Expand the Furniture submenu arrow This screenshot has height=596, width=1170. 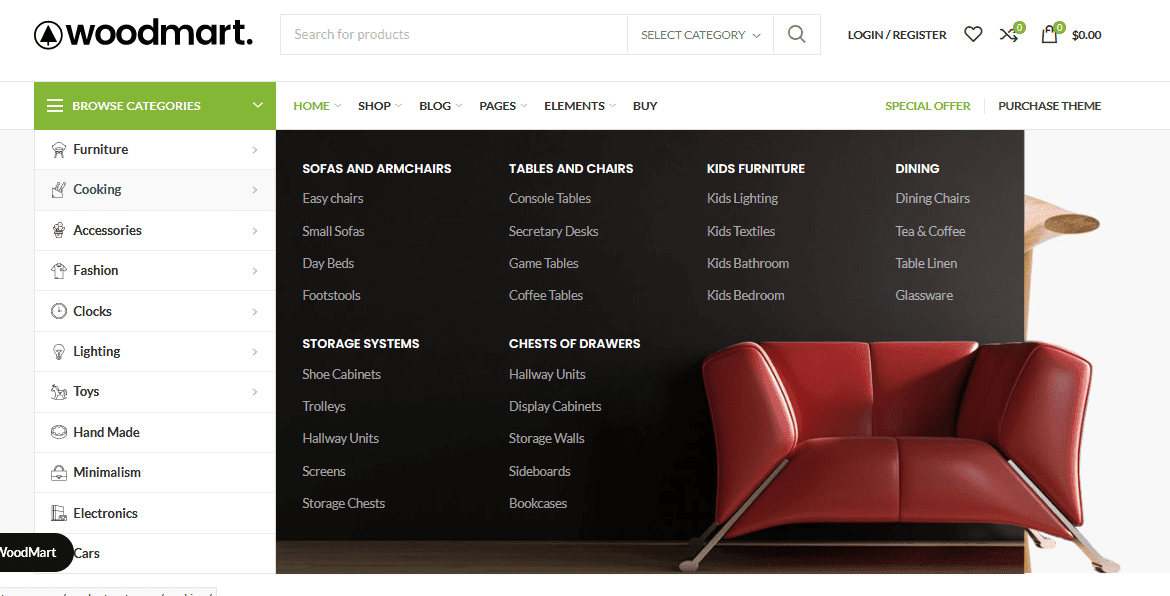[255, 150]
